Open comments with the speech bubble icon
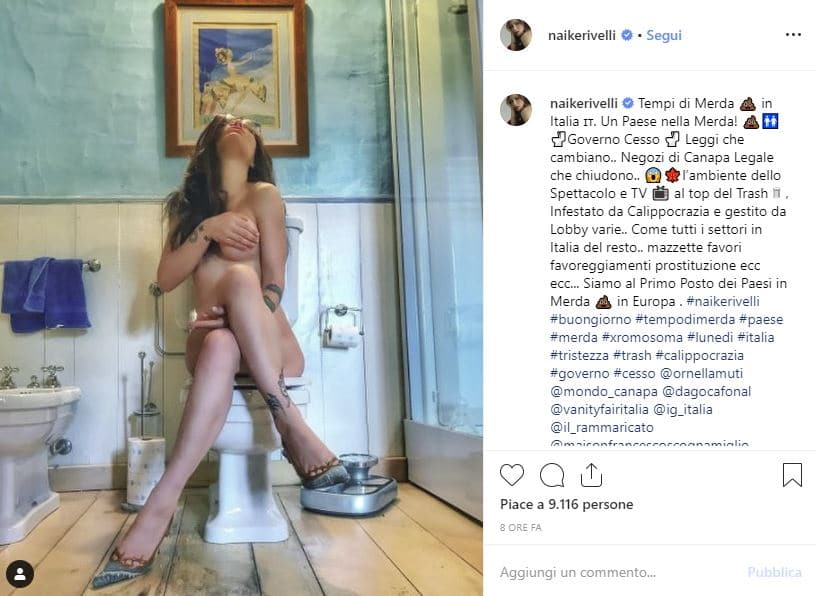The width and height of the screenshot is (816, 596). coord(552,475)
